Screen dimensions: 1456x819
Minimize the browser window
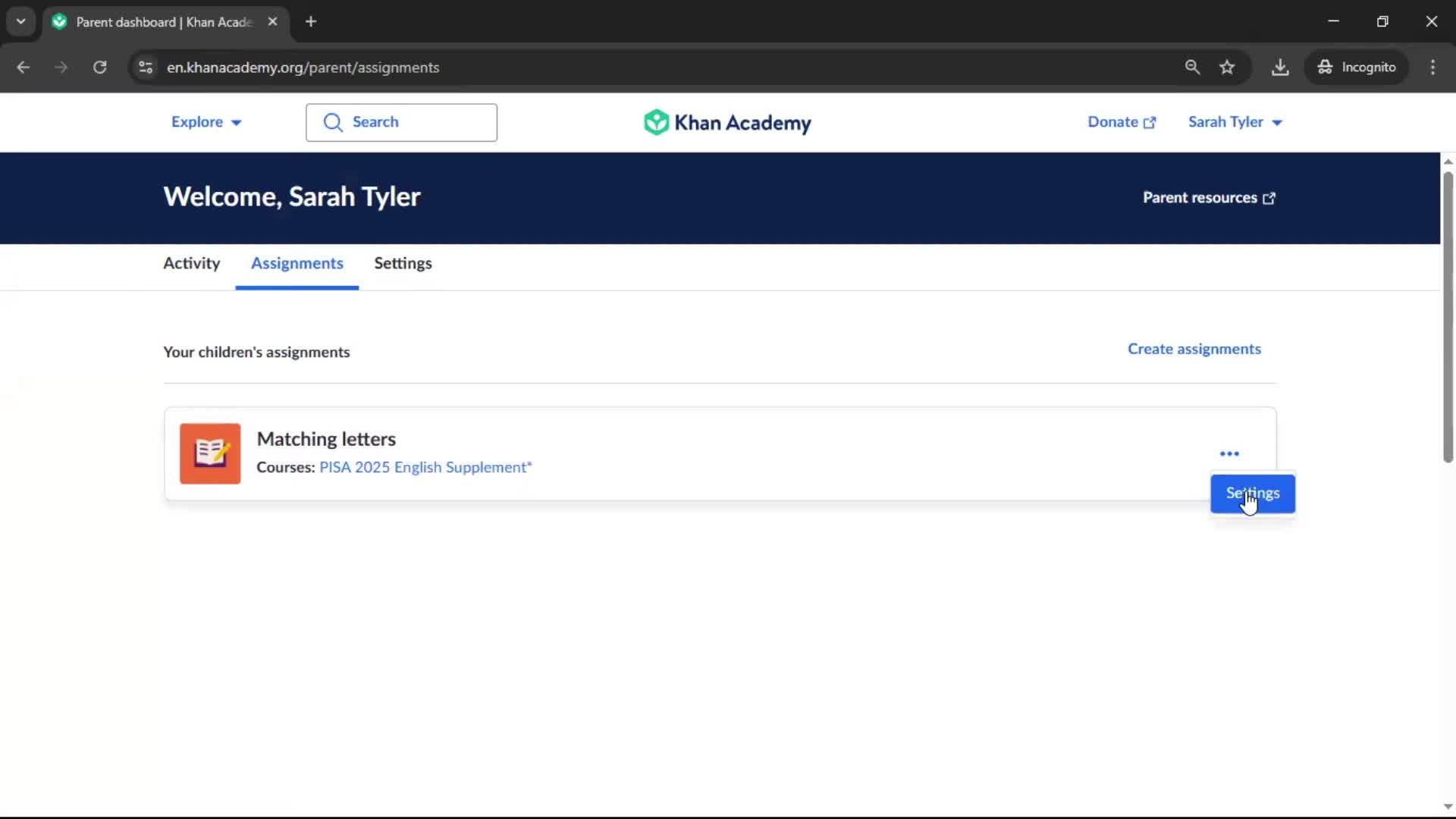coord(1333,21)
